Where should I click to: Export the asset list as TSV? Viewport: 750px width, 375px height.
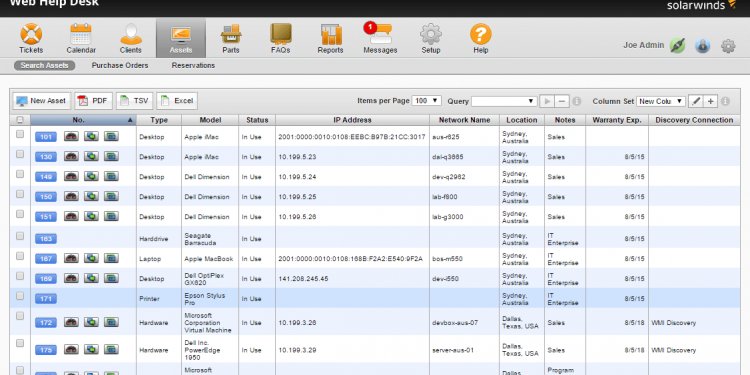[134, 101]
